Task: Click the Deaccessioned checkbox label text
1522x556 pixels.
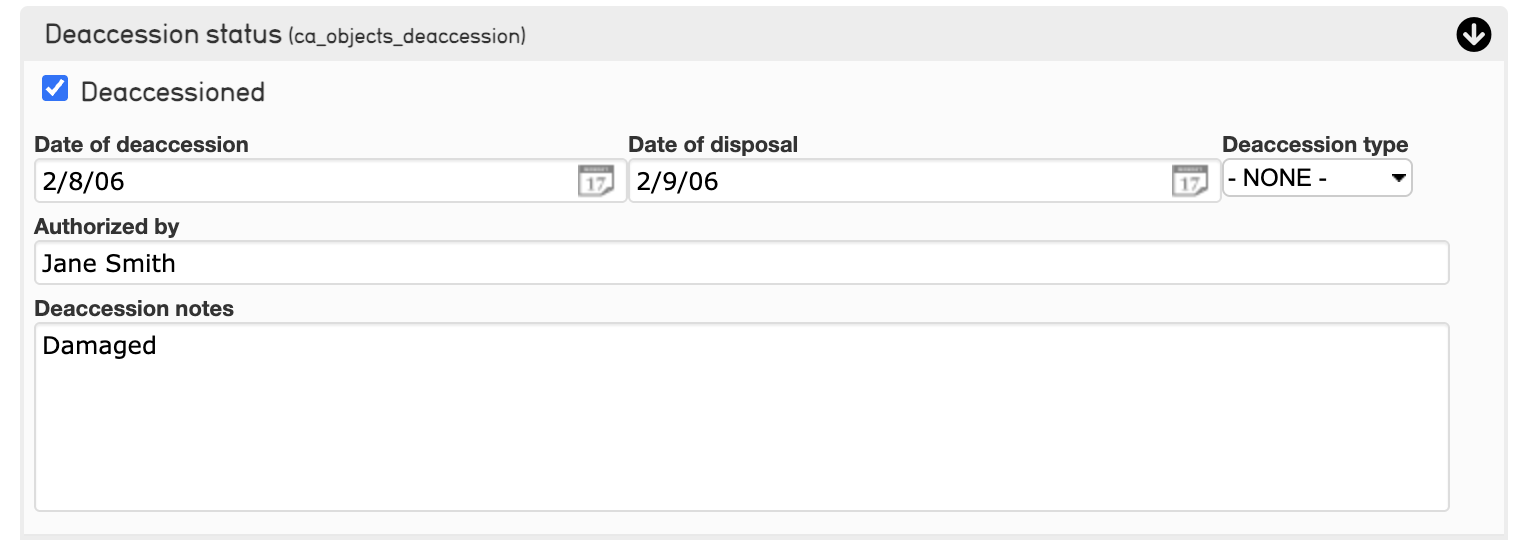Action: [x=173, y=92]
